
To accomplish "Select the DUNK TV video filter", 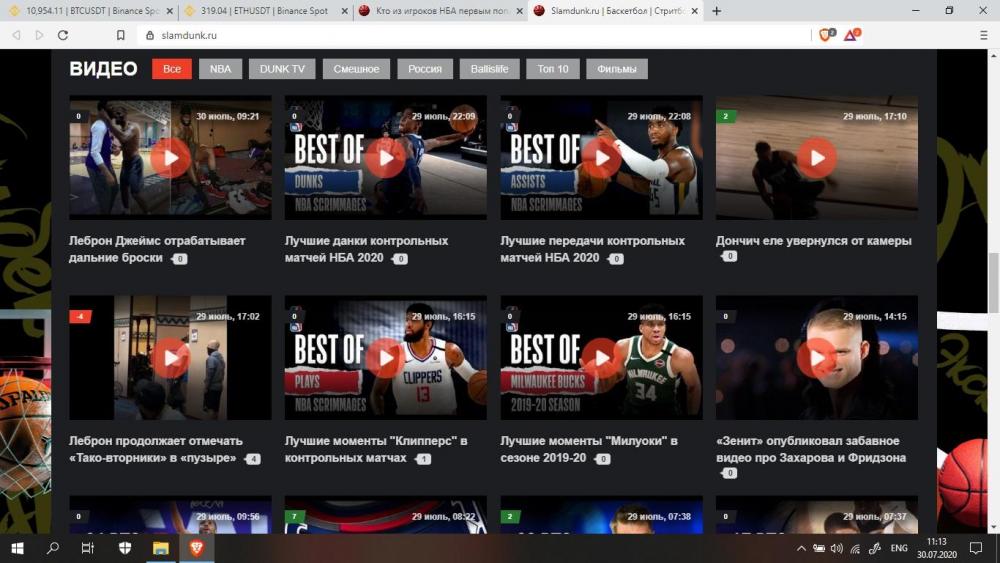I will click(x=282, y=69).
